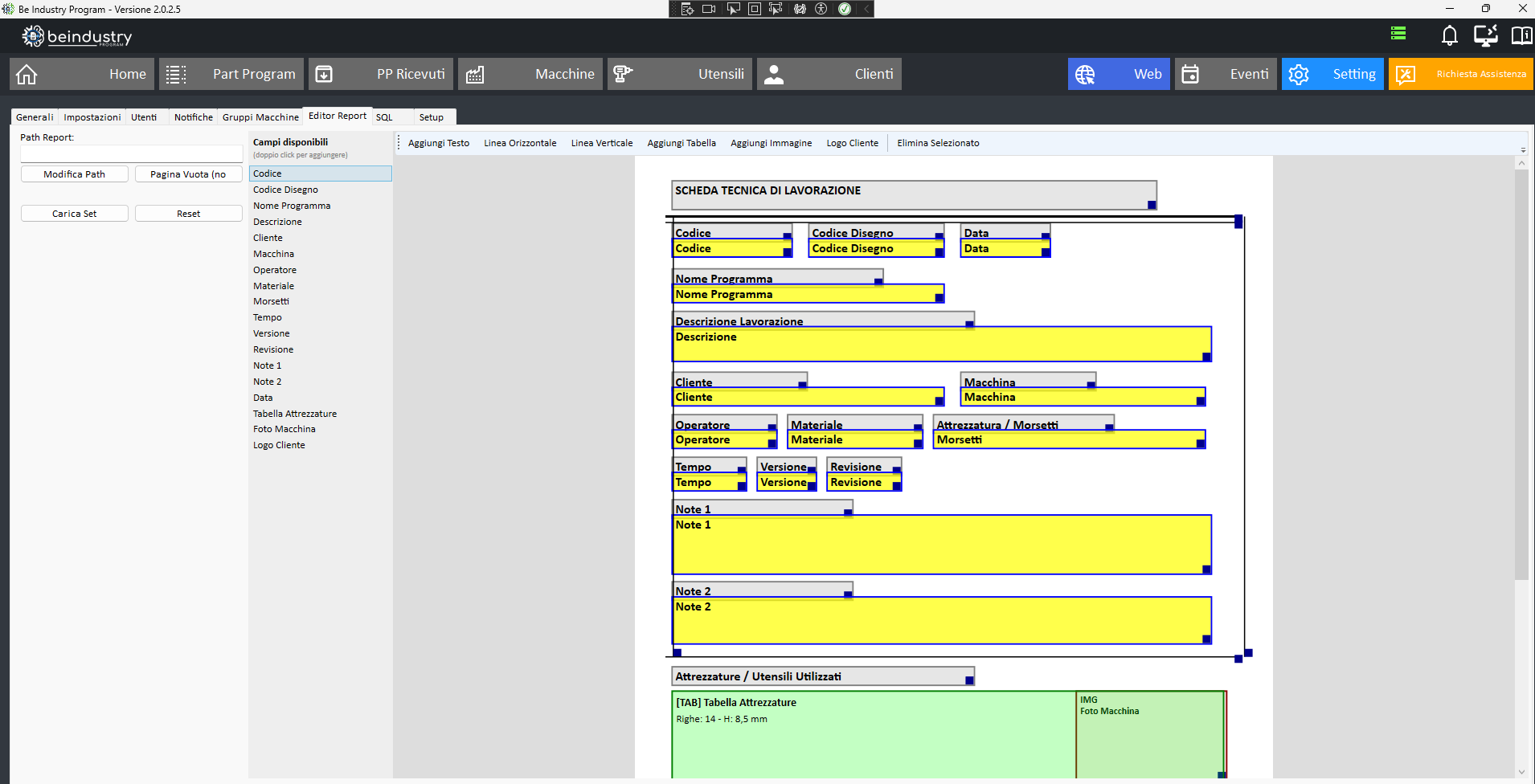Click Aggiungi Tabella in the toolbar
Viewport: 1535px width, 784px height.
pos(682,143)
